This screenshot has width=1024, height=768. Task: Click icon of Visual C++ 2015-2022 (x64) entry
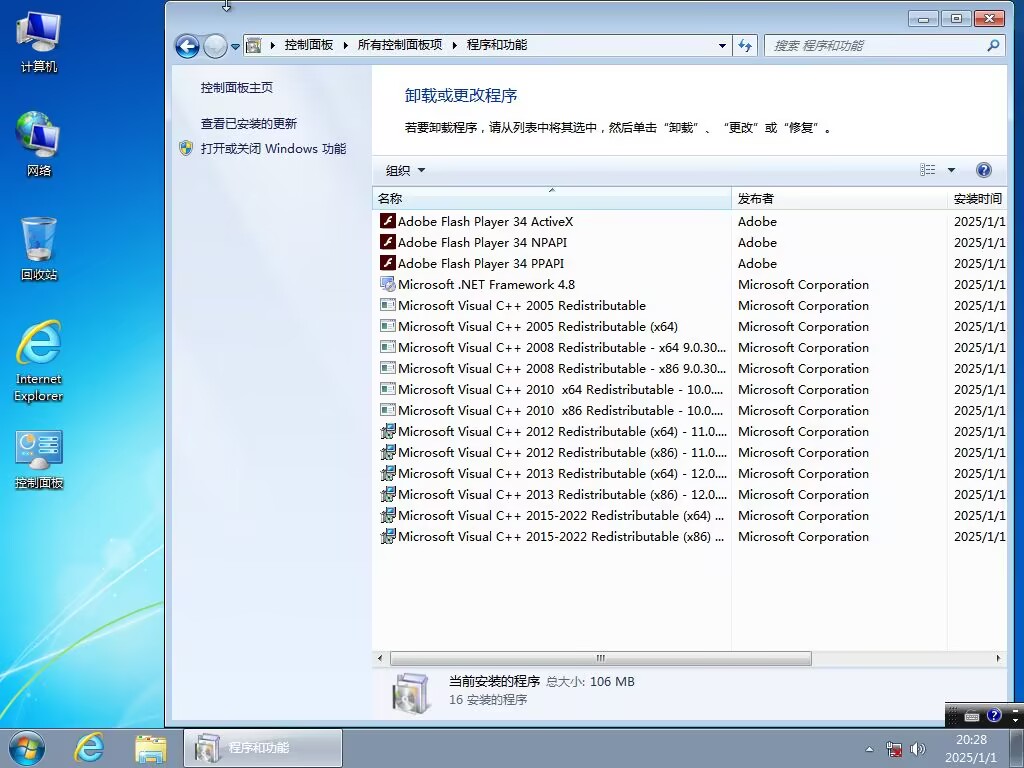pos(388,515)
